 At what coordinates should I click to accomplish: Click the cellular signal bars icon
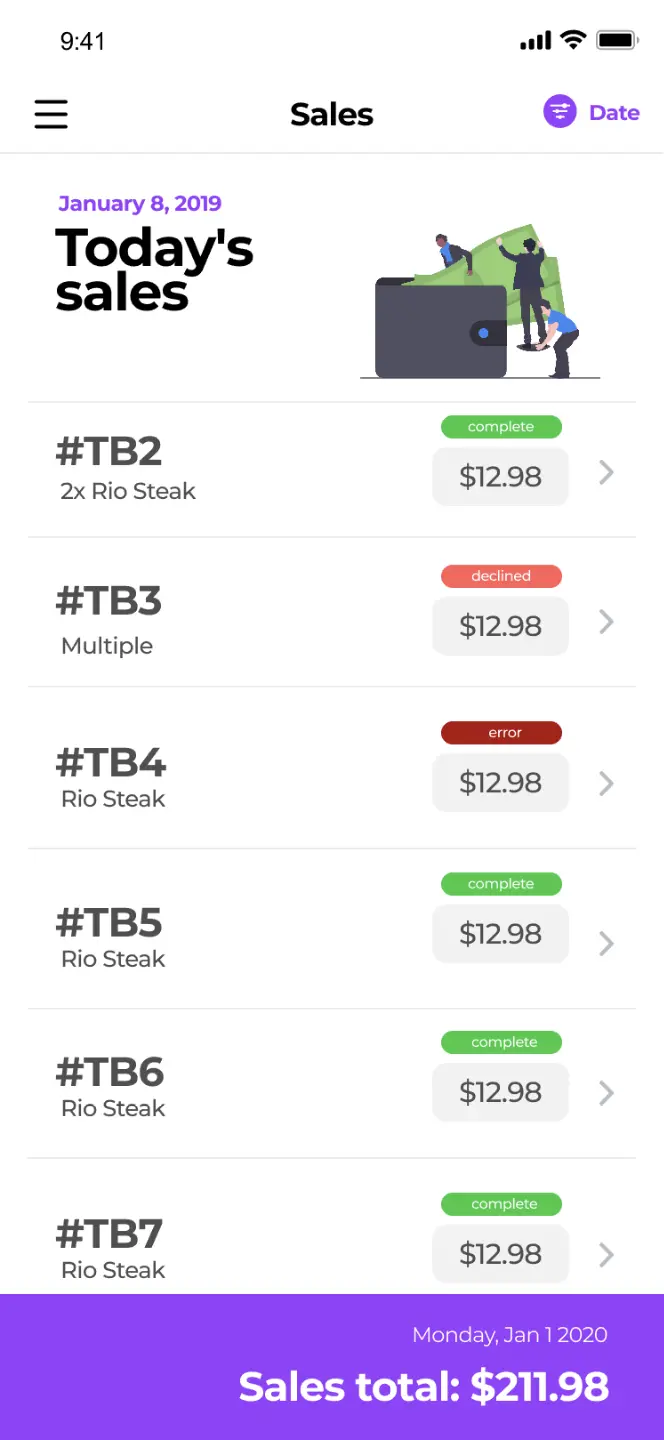(535, 40)
